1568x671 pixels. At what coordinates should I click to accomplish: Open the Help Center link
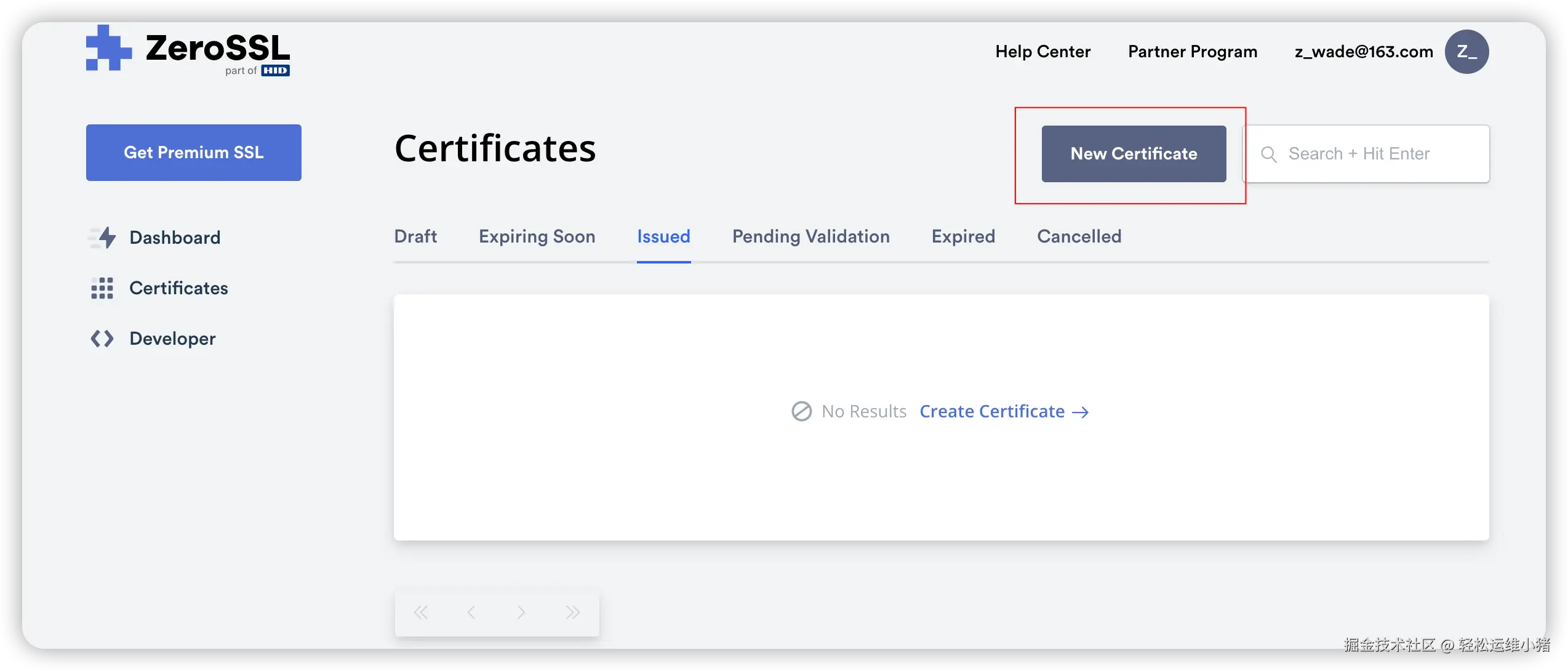[x=1042, y=52]
